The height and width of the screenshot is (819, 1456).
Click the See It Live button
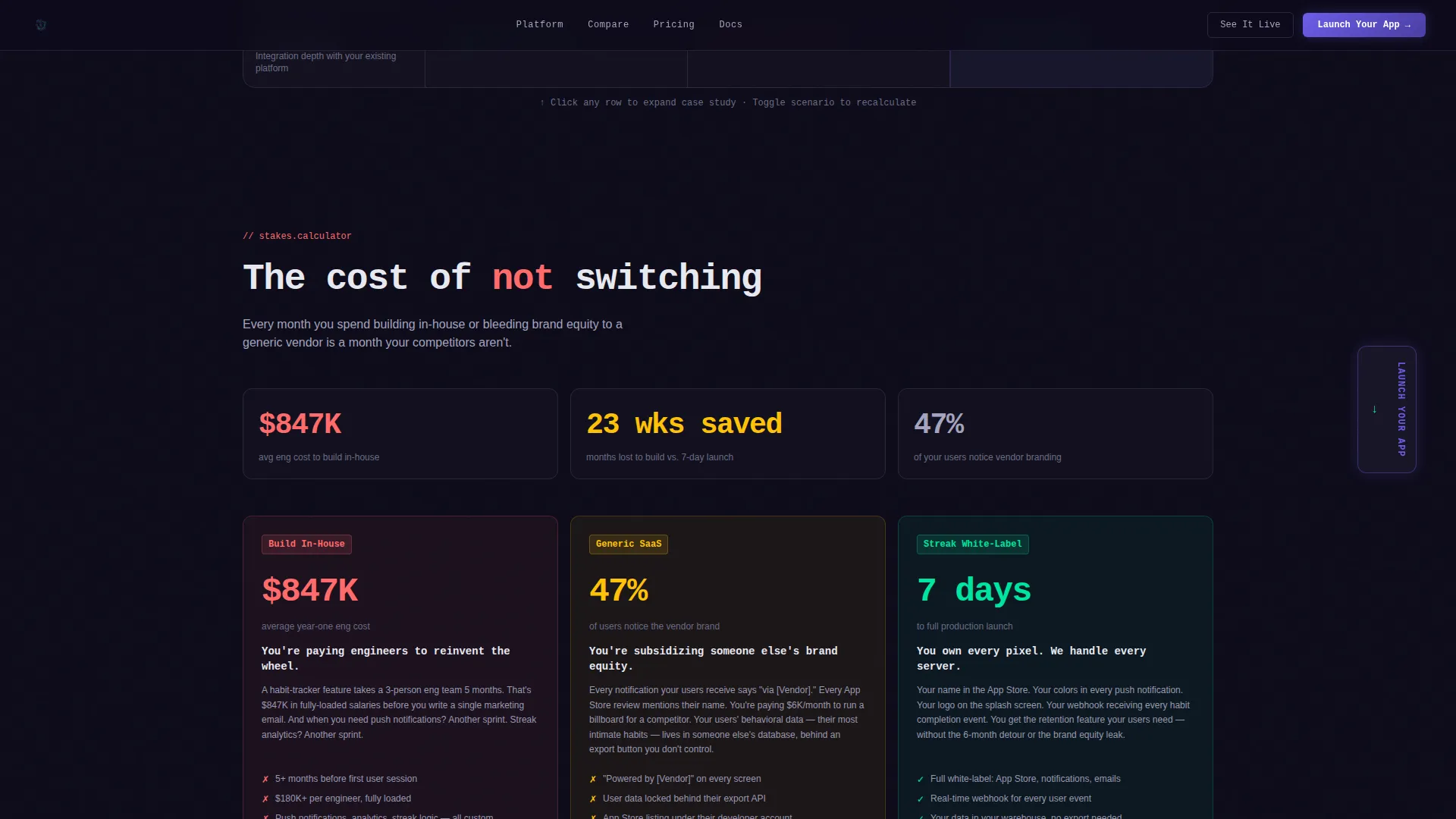click(1250, 25)
